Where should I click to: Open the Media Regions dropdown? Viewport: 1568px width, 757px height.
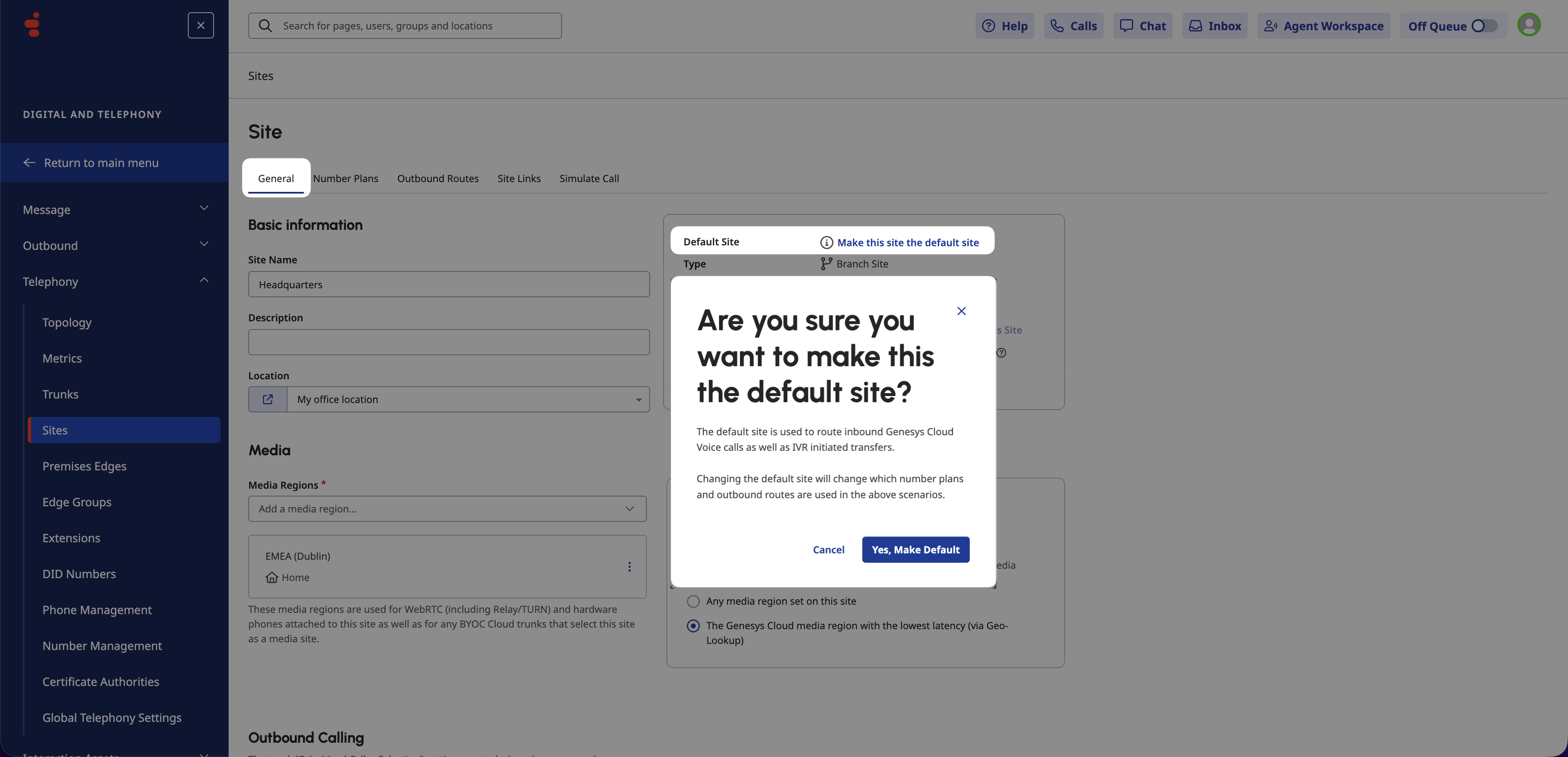tap(447, 509)
